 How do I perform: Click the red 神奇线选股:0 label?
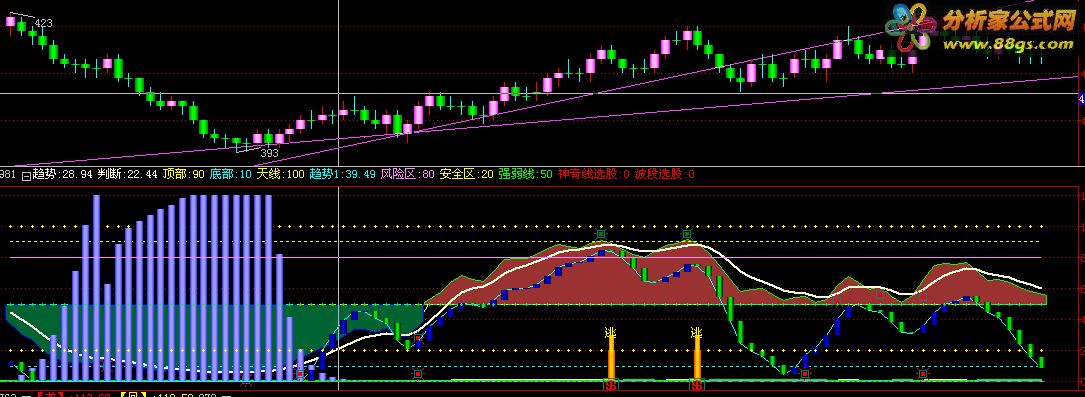coord(594,174)
